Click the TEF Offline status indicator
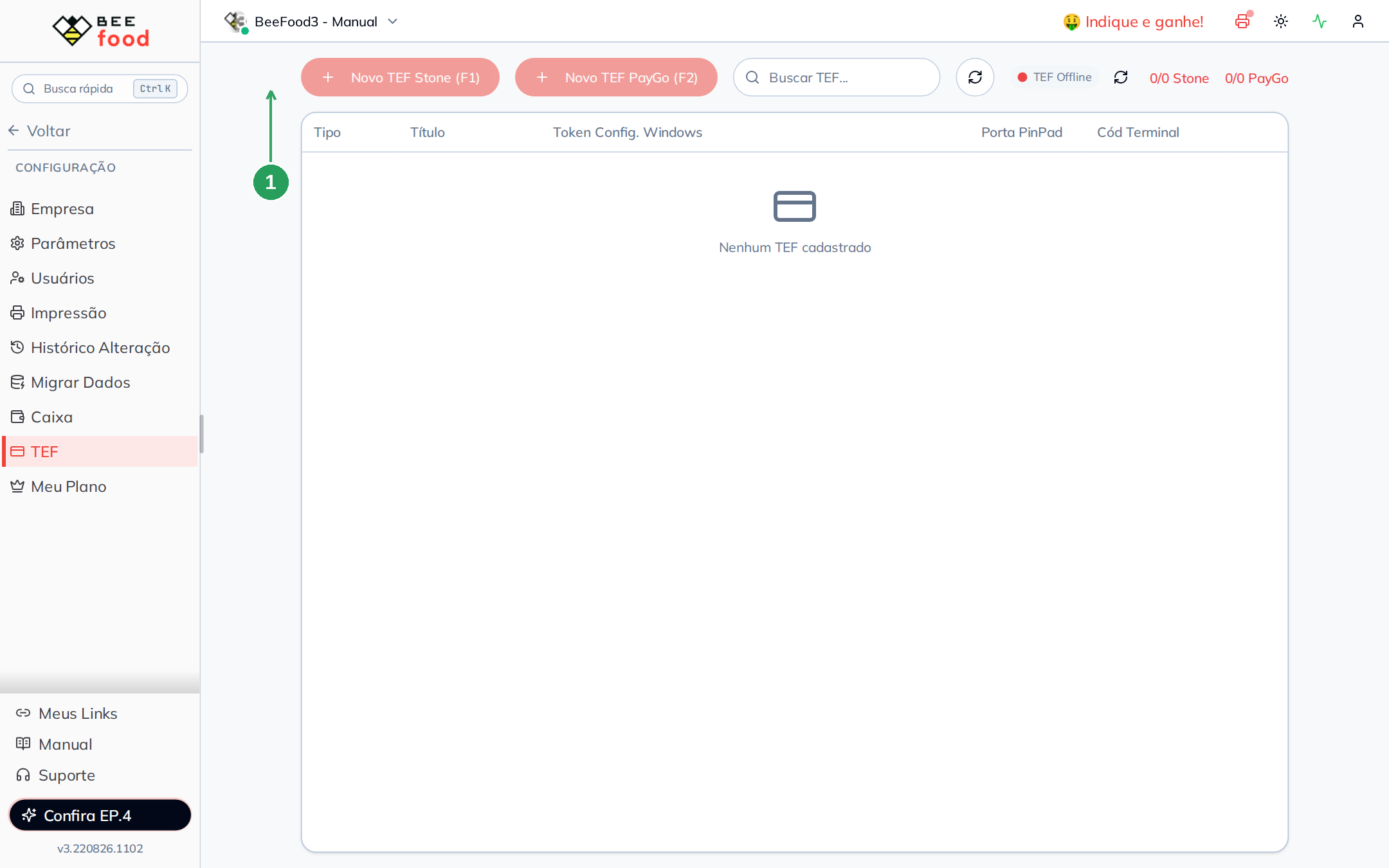This screenshot has height=868, width=1389. click(1055, 77)
